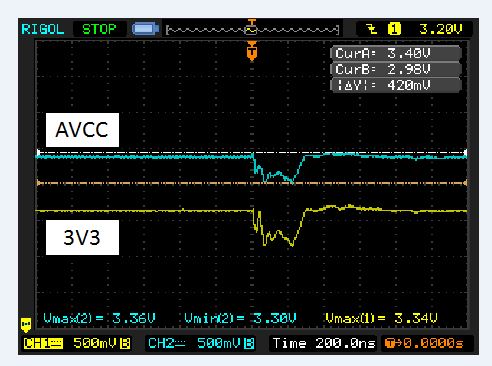Click the CH2 bandwidth limit B icon

pos(249,343)
